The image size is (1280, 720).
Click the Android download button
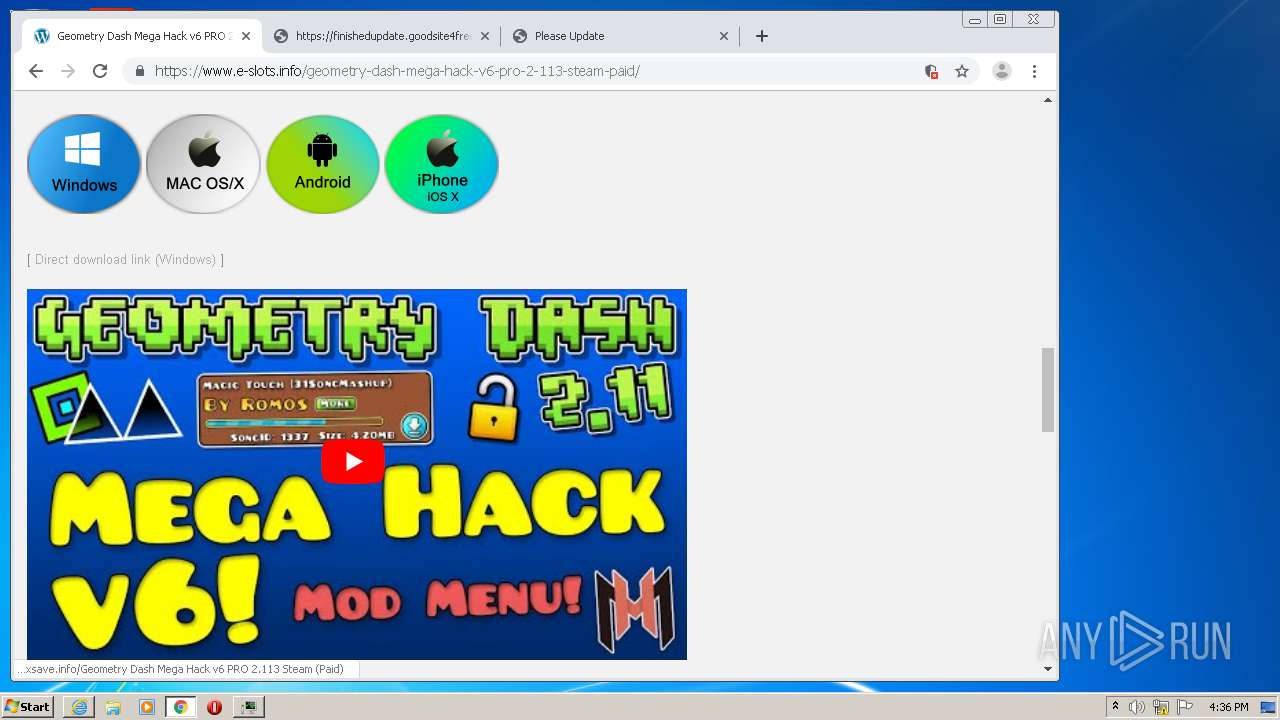click(322, 164)
